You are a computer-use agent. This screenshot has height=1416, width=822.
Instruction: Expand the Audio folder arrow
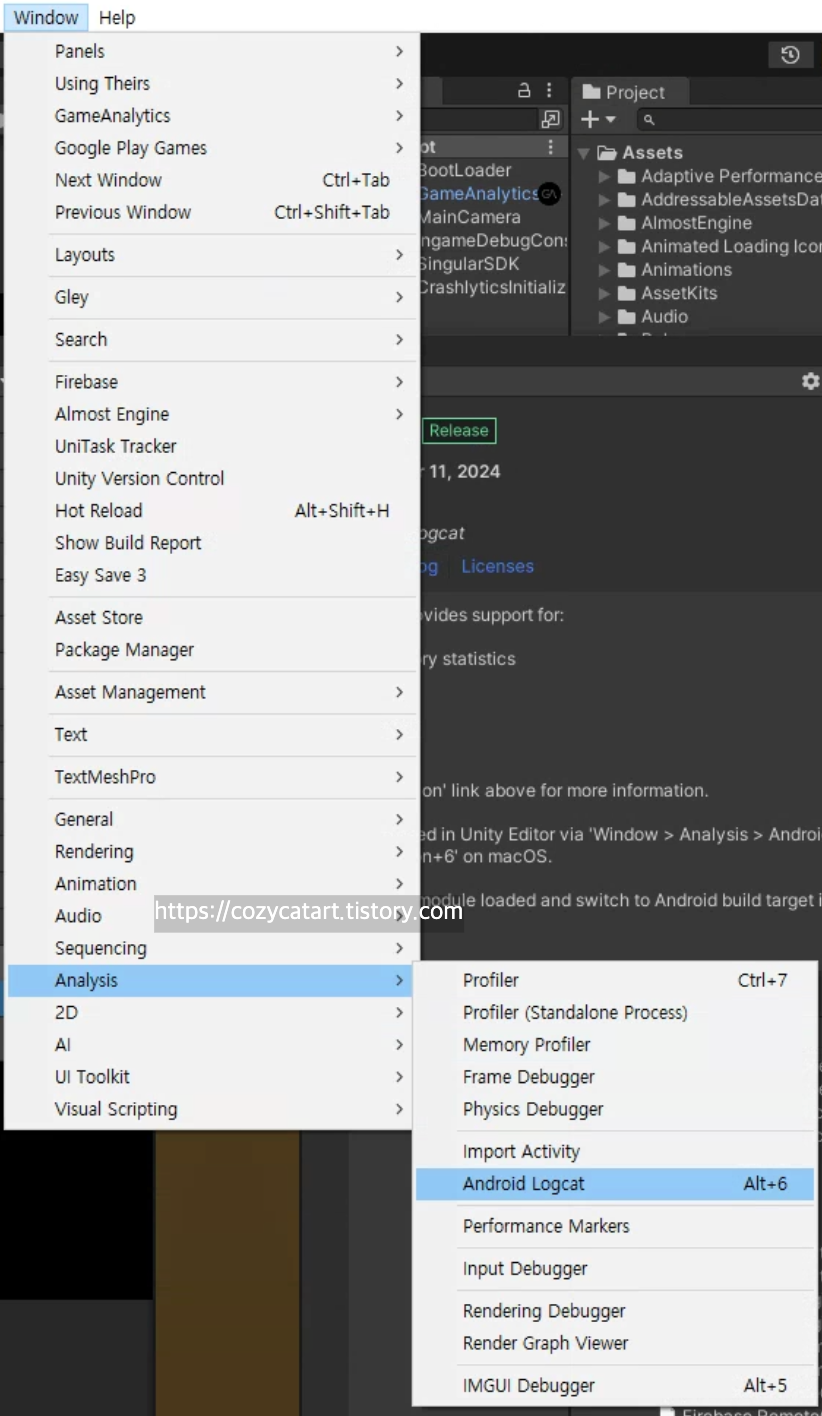tap(604, 317)
